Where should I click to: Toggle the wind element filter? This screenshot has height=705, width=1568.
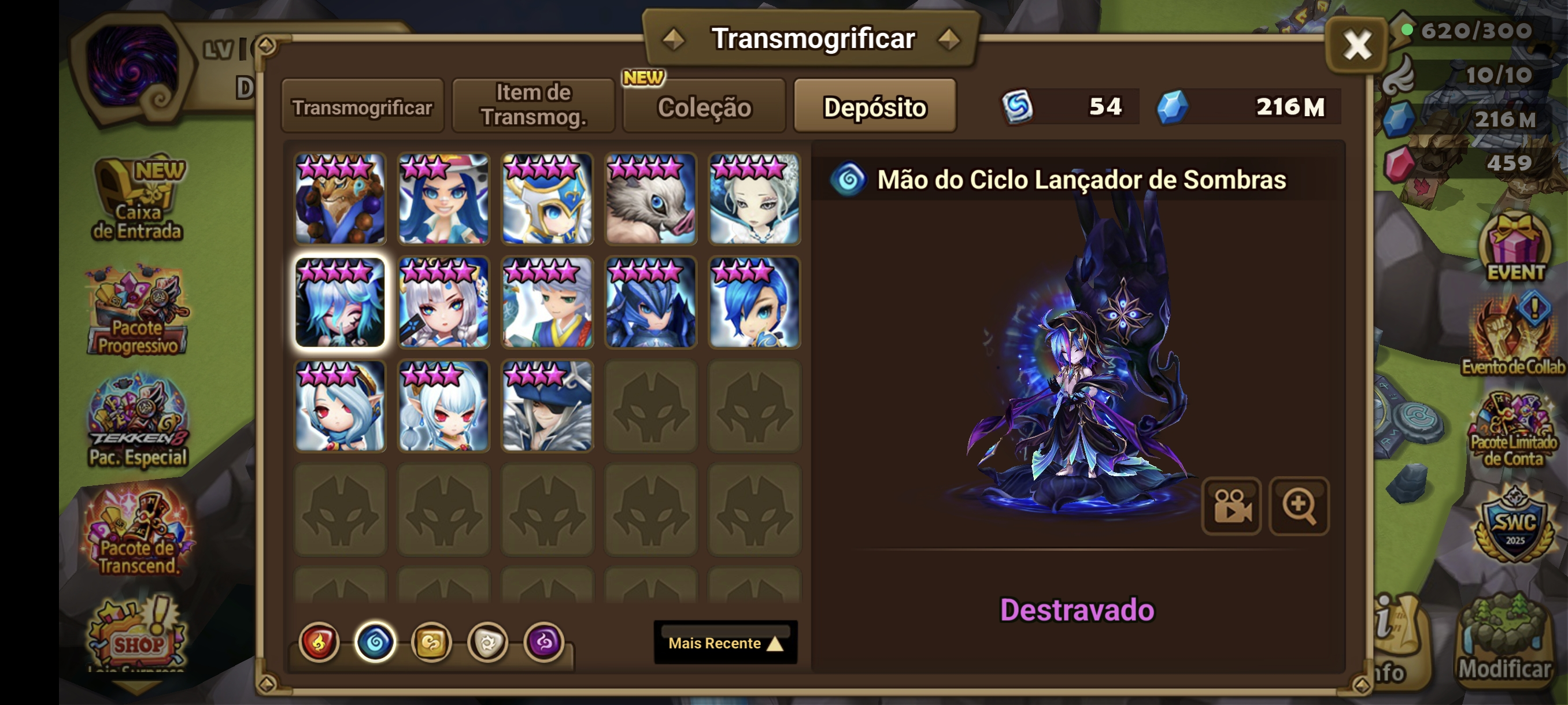click(431, 642)
